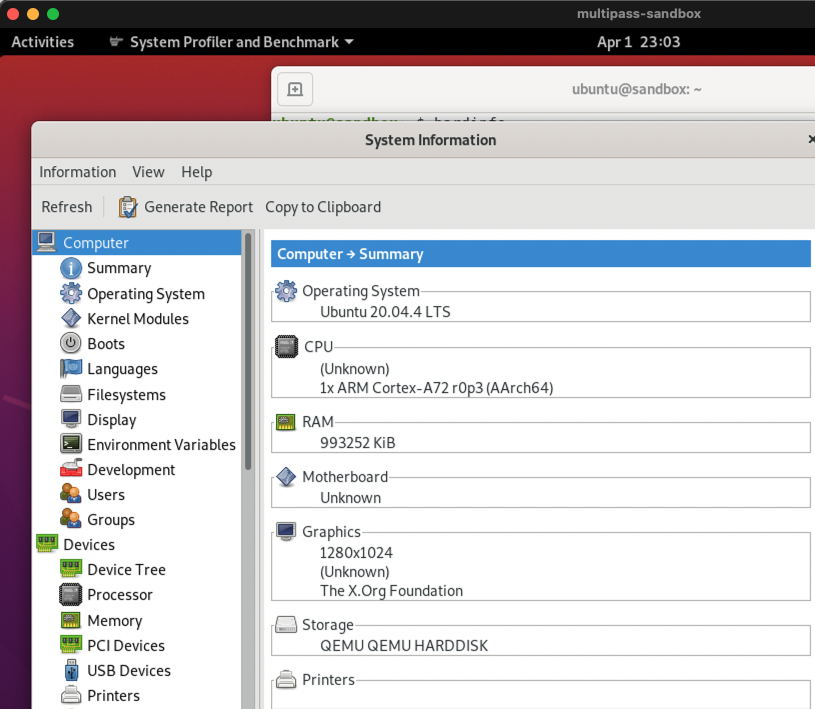Click the USB Devices icon
Image resolution: width=815 pixels, height=709 pixels.
71,670
